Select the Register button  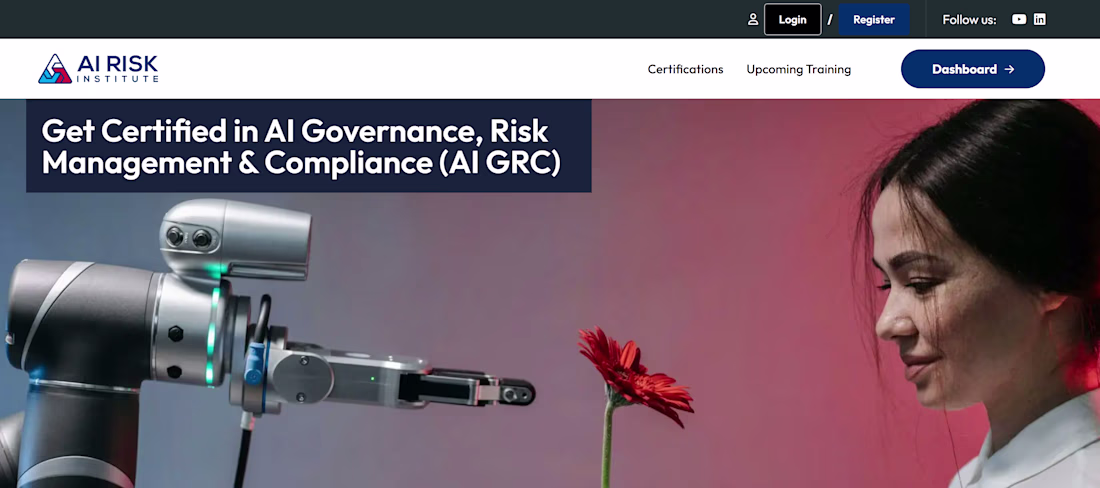point(874,20)
